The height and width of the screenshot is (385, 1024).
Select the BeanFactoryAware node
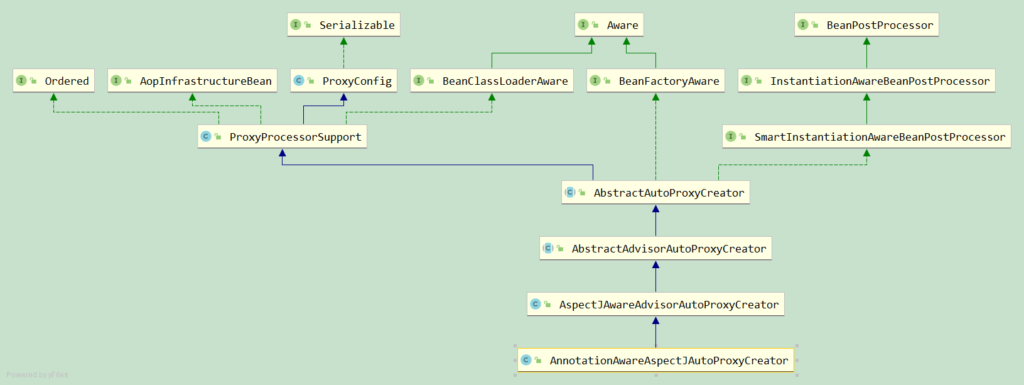(x=656, y=82)
